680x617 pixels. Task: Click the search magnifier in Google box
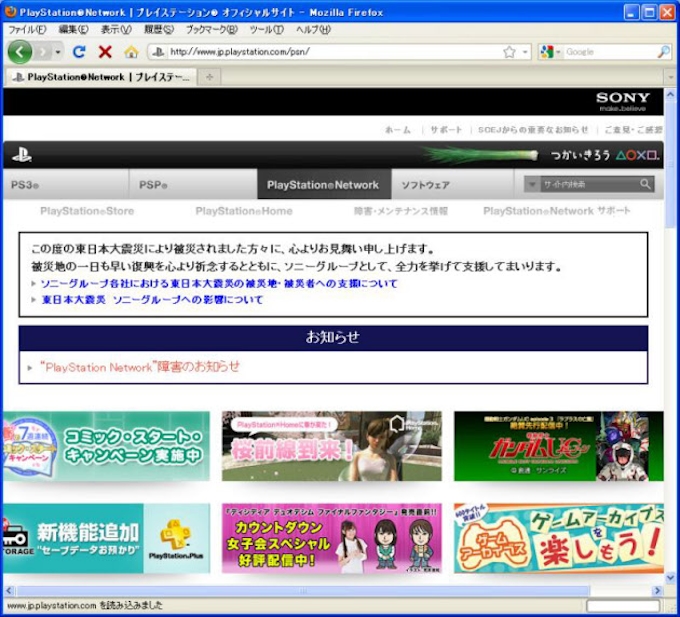click(663, 52)
